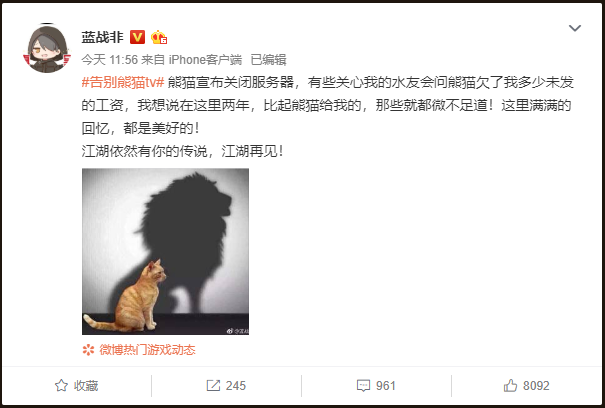This screenshot has height=408, width=605.
Task: Click the 蓝战非 user avatar
Action: pos(47,49)
